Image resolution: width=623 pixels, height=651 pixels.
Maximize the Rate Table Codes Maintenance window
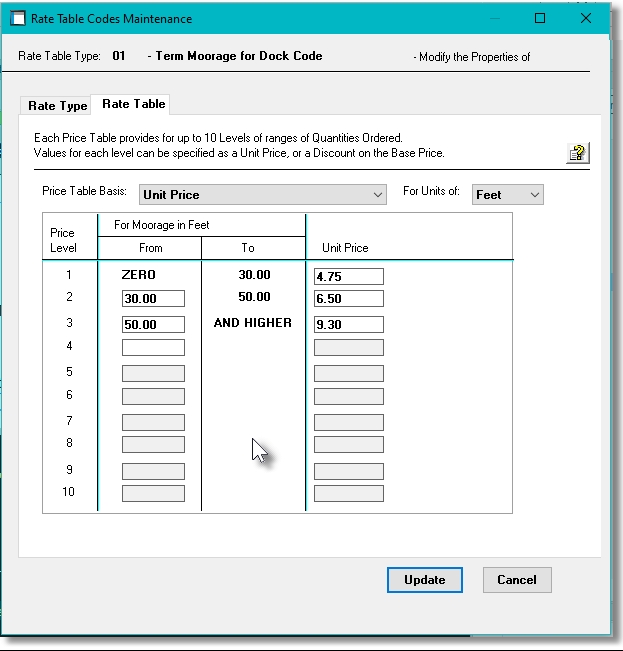coord(540,18)
